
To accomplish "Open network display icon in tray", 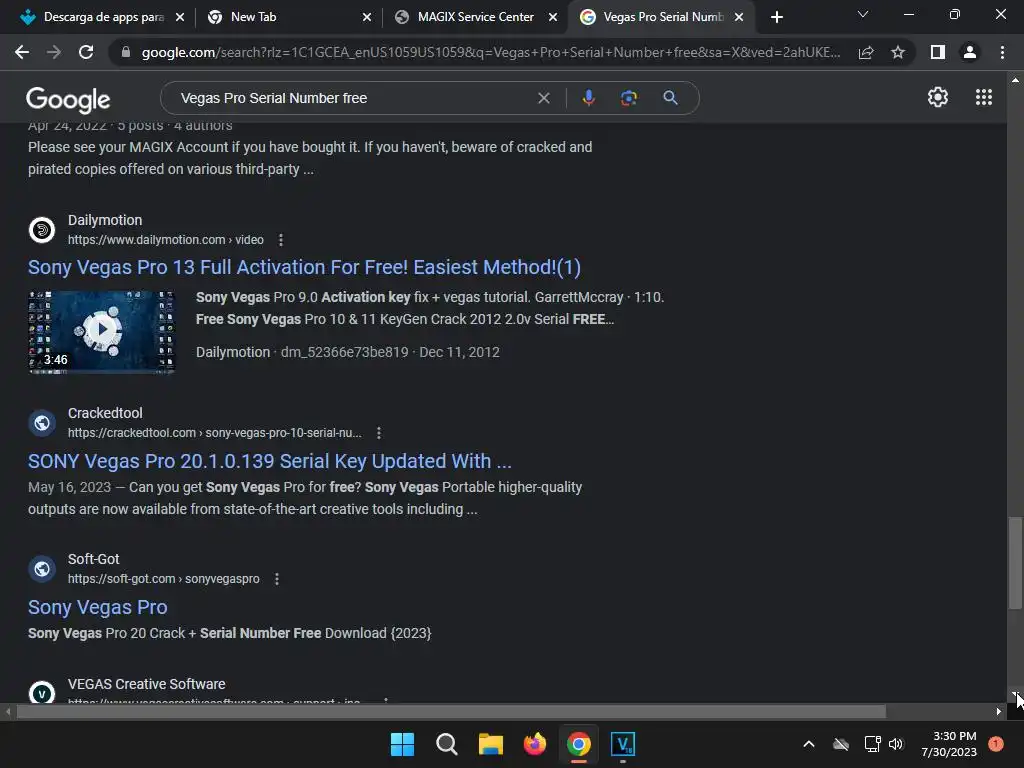I will click(x=872, y=744).
